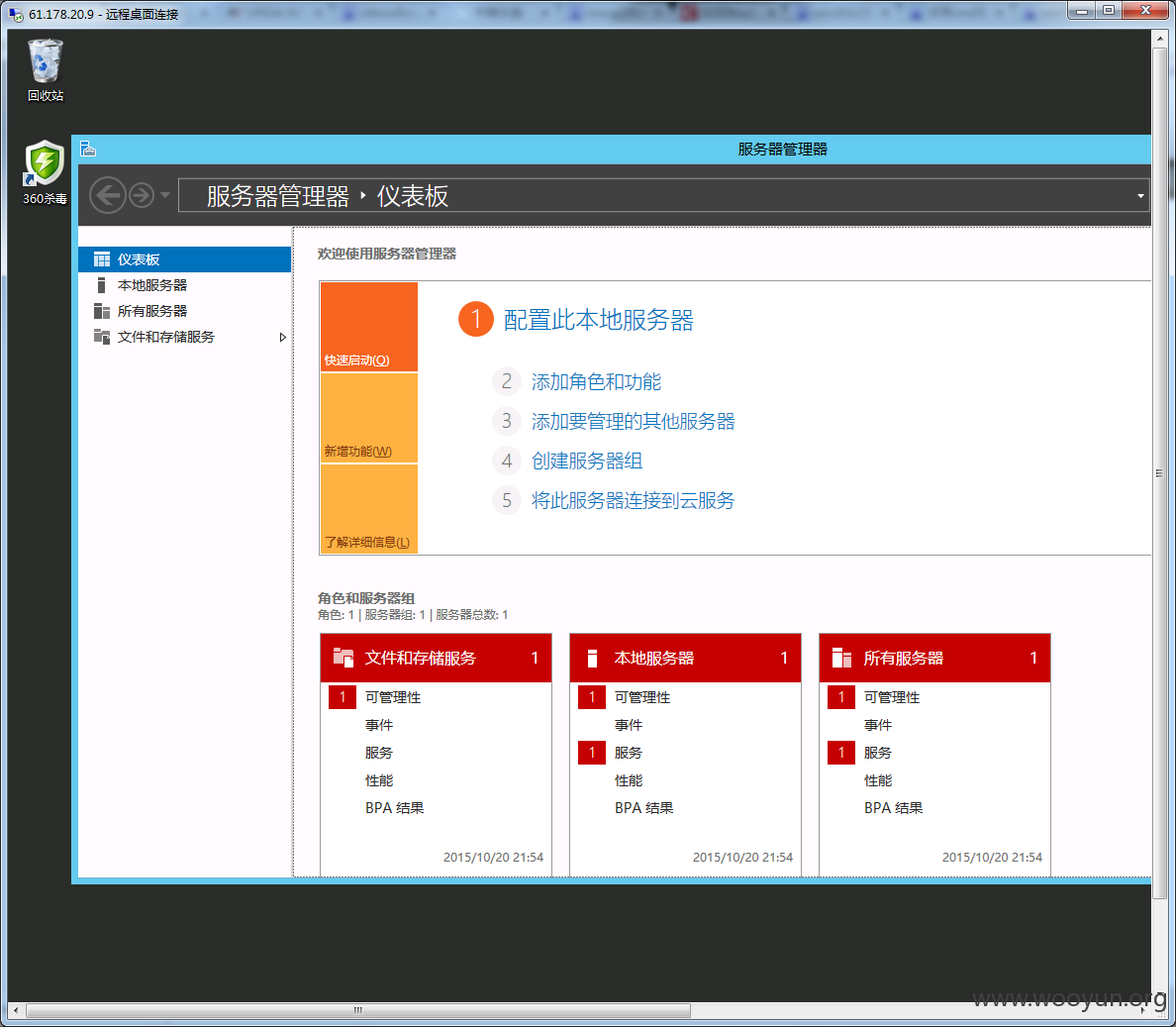The height and width of the screenshot is (1027, 1176).
Task: Click the 添加角色和功能 link
Action: tap(596, 382)
